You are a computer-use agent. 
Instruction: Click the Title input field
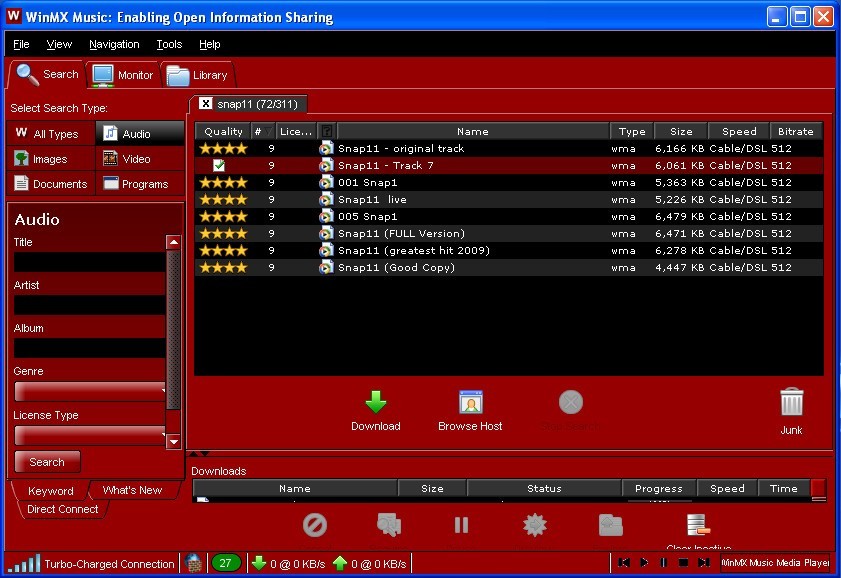[90, 262]
